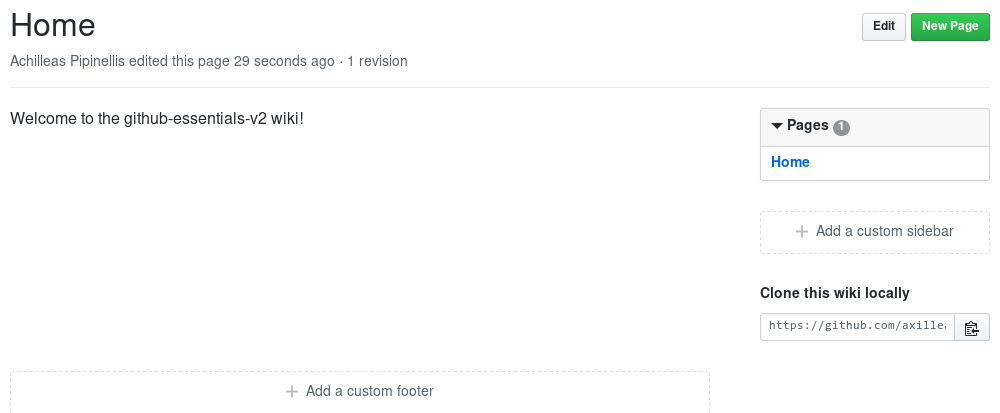Click the Home page title heading

[x=53, y=26]
